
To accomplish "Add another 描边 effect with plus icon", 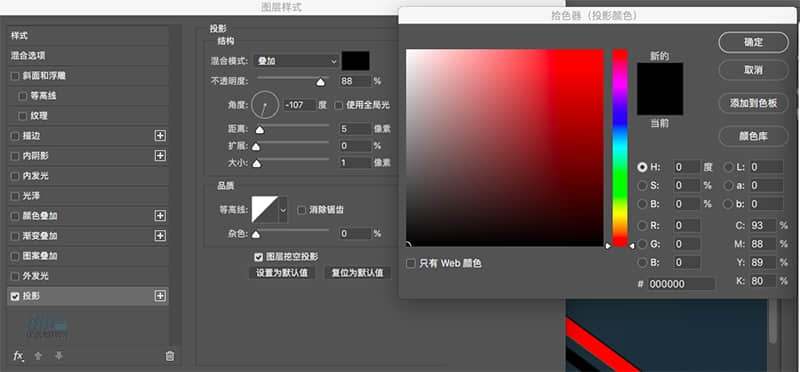I will click(x=160, y=136).
